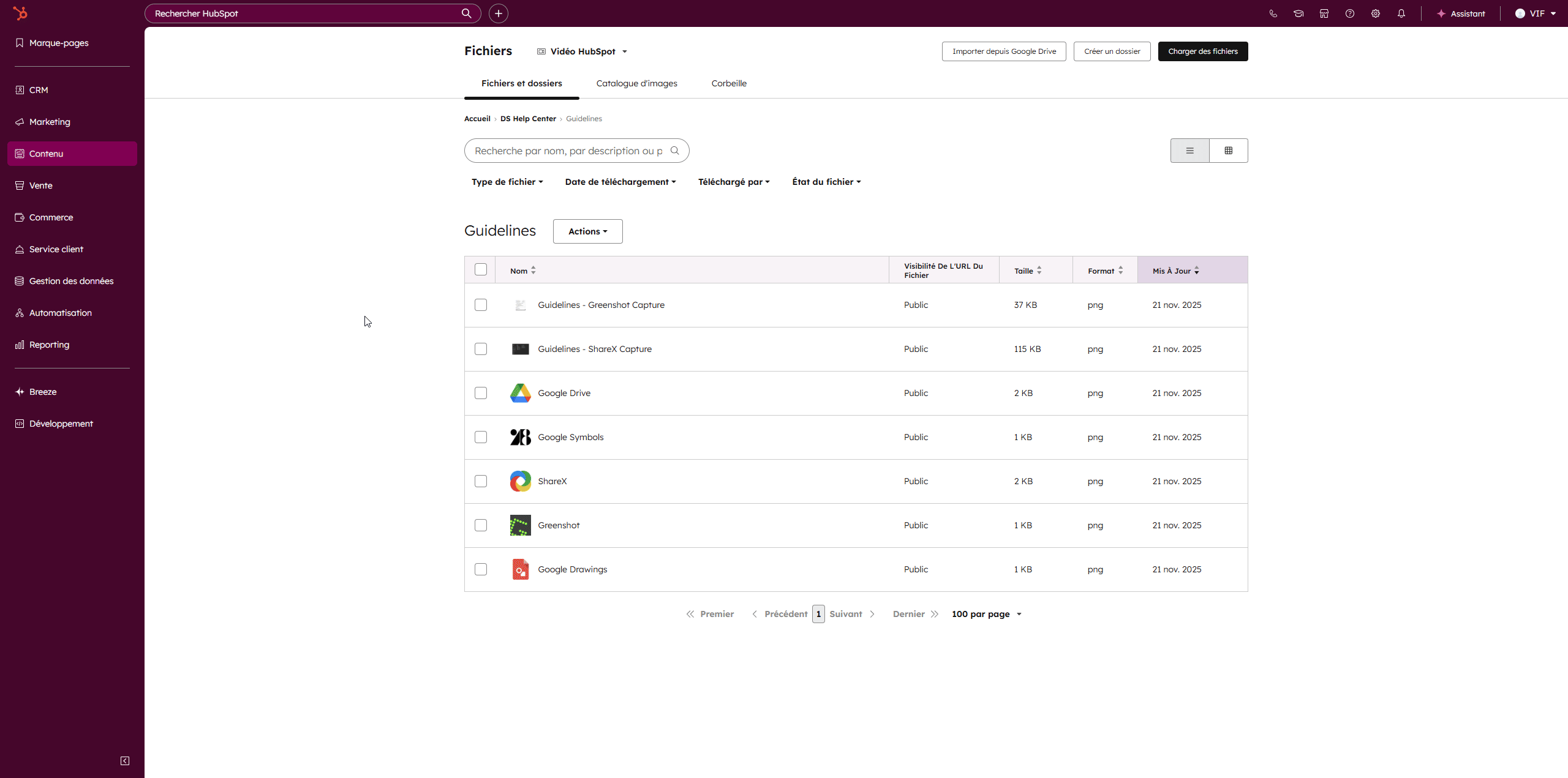This screenshot has height=778, width=1568.
Task: Switch to grid view of files
Action: coord(1229,150)
